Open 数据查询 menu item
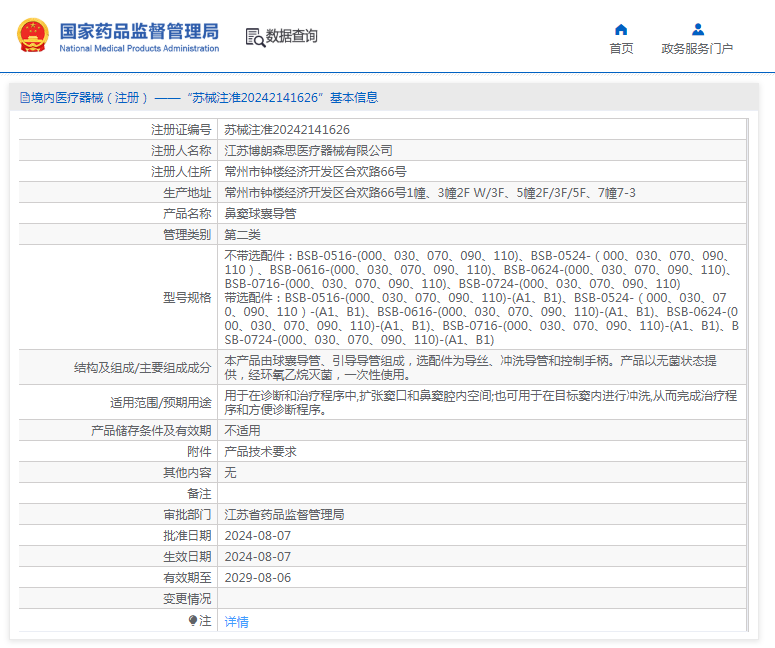 pyautogui.click(x=292, y=36)
